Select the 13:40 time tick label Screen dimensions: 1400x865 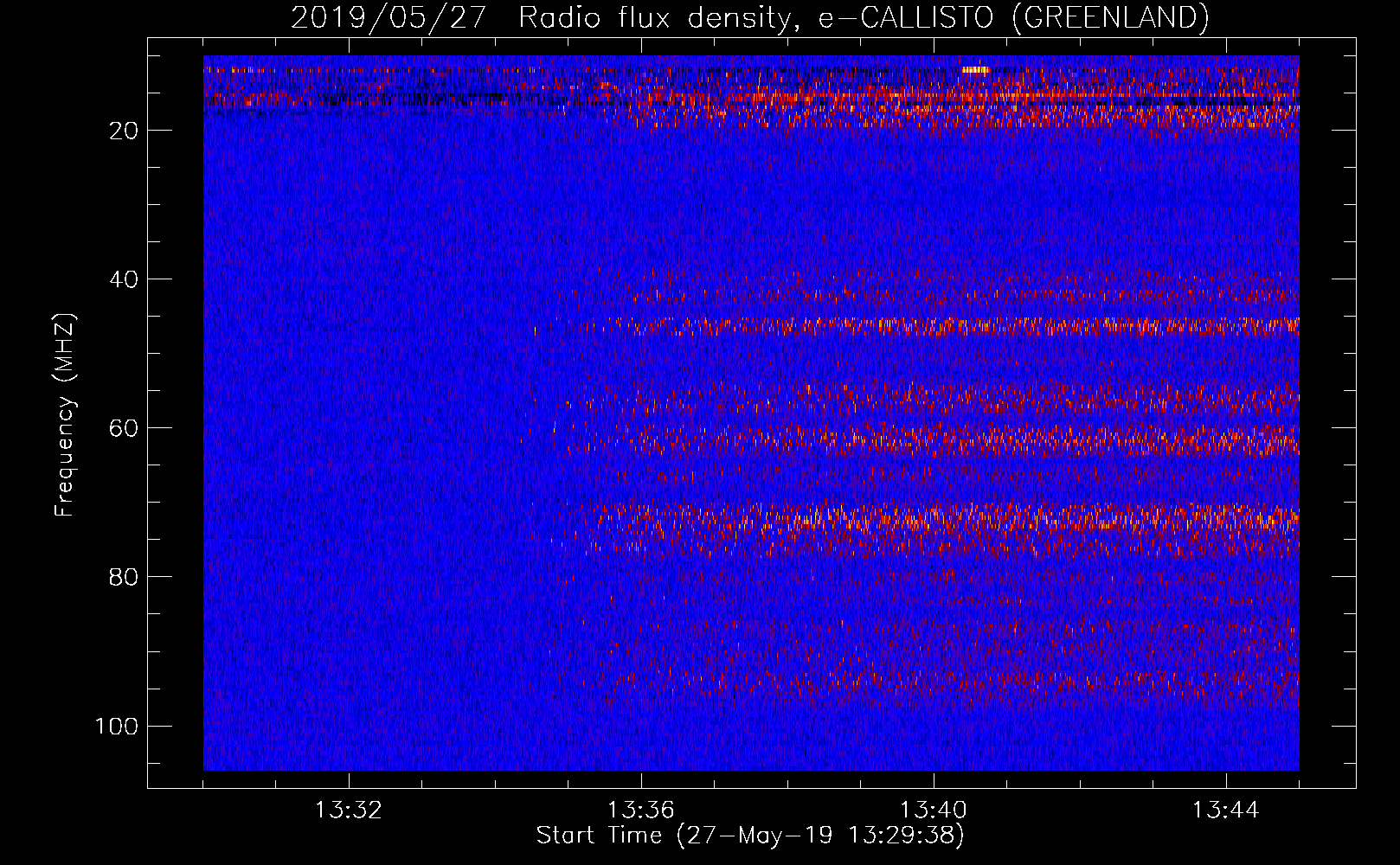pos(934,811)
